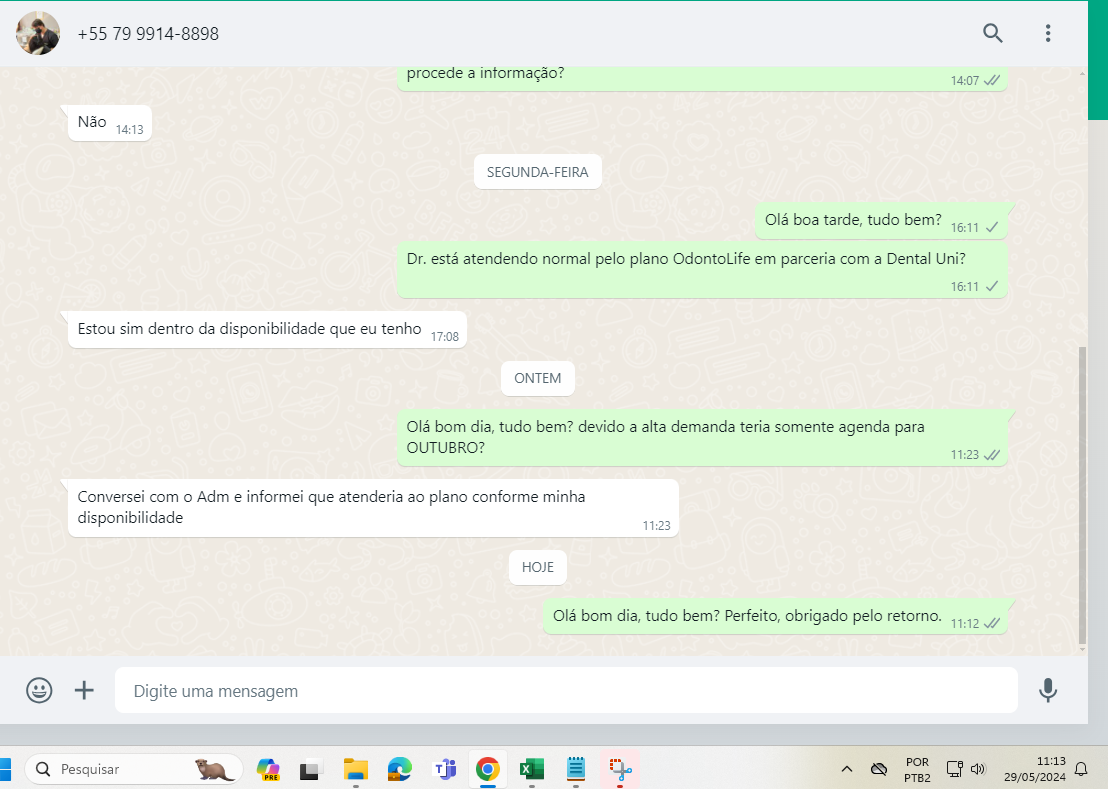Click the volume speaker tray icon
This screenshot has width=1108, height=789.
coord(977,769)
